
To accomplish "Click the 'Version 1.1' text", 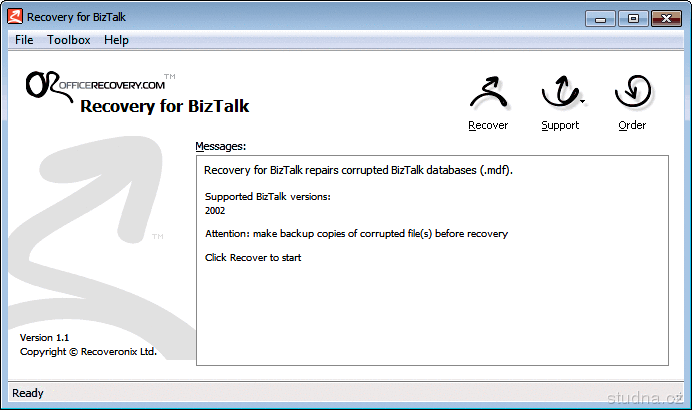I will click(x=44, y=338).
